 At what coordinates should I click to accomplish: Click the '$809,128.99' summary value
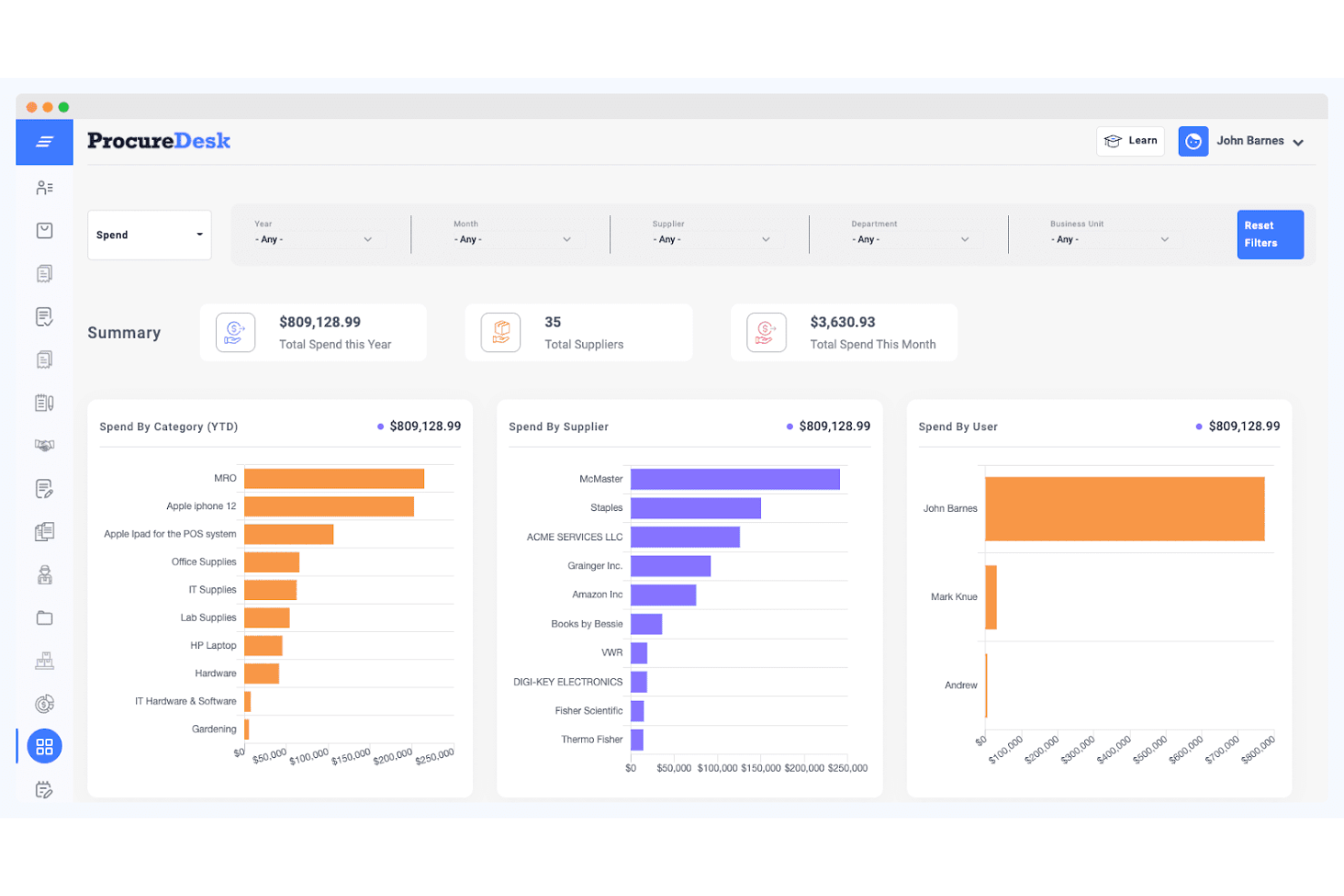(x=320, y=322)
